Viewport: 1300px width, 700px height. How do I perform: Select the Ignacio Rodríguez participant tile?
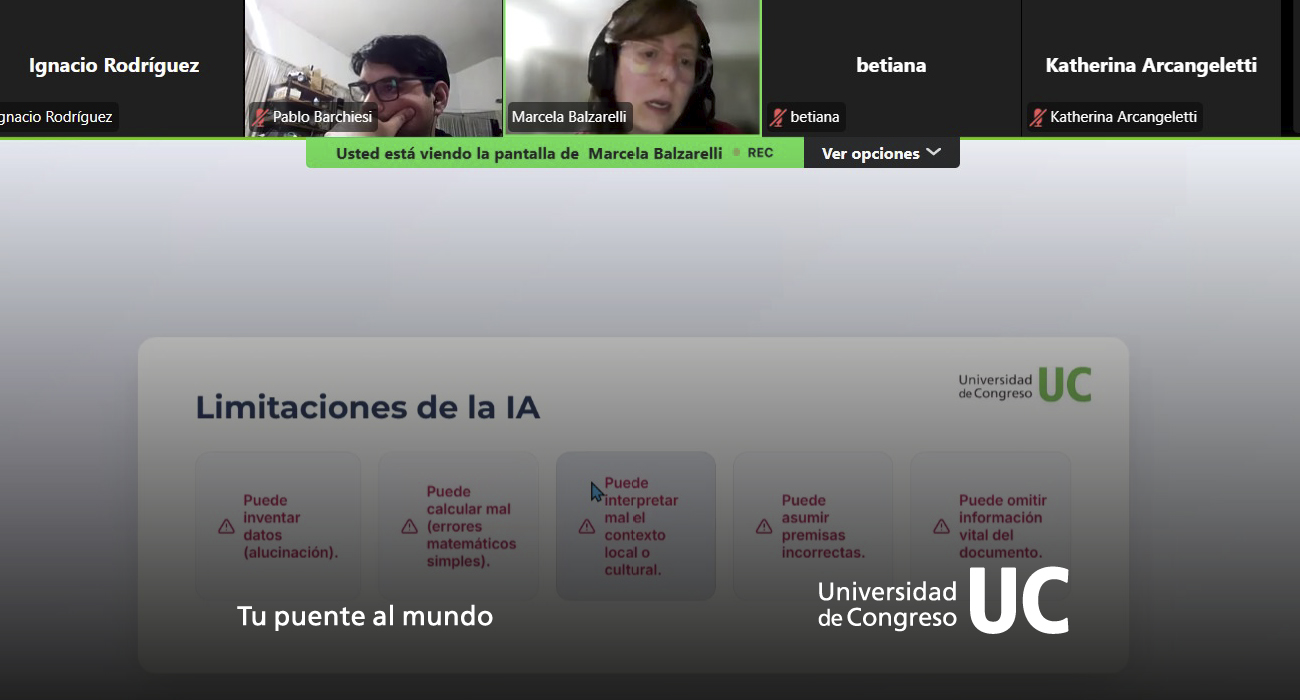point(121,68)
